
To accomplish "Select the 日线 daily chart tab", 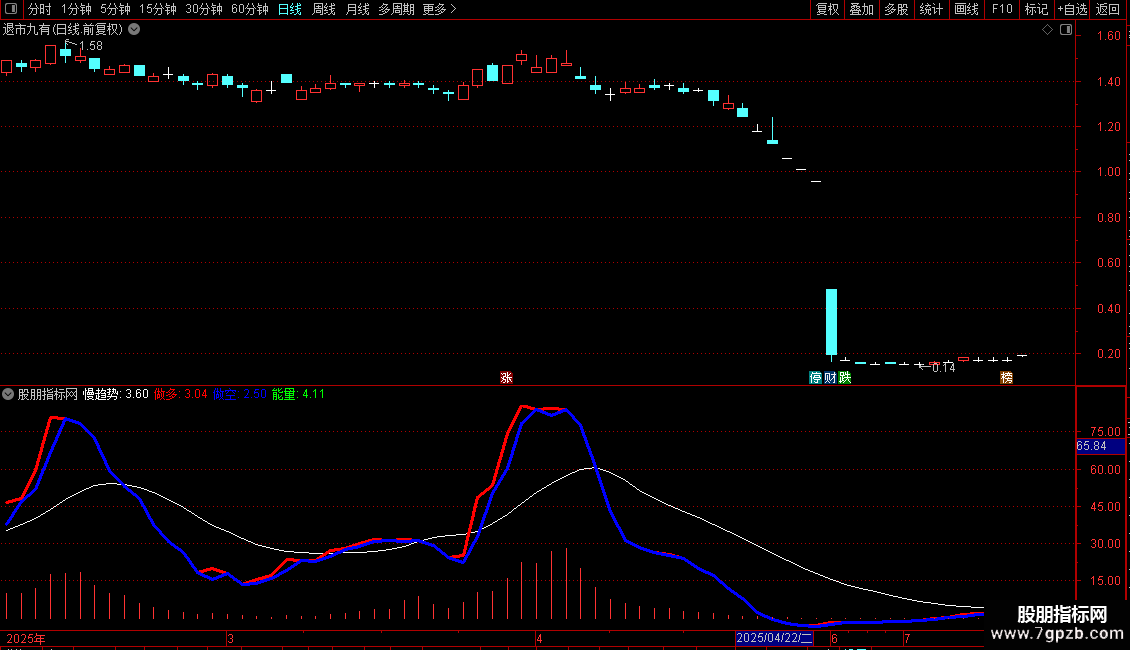I will [290, 9].
